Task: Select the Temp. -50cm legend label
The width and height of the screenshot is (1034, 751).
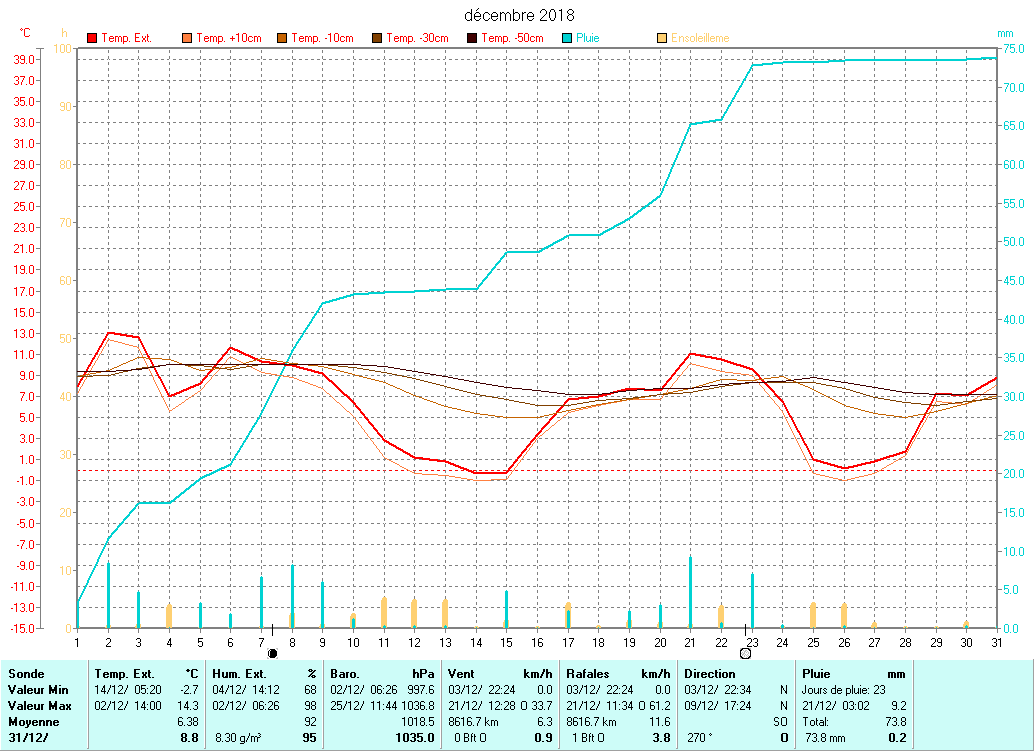Action: tap(512, 38)
